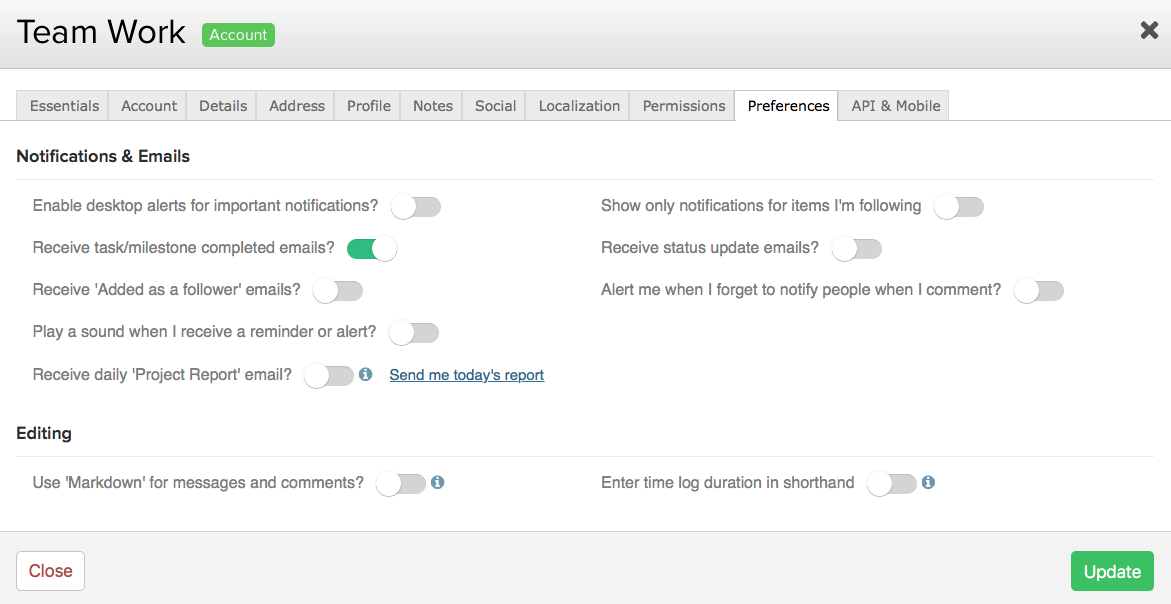Image resolution: width=1171 pixels, height=604 pixels.
Task: Switch to the Notes tab
Action: coord(432,106)
